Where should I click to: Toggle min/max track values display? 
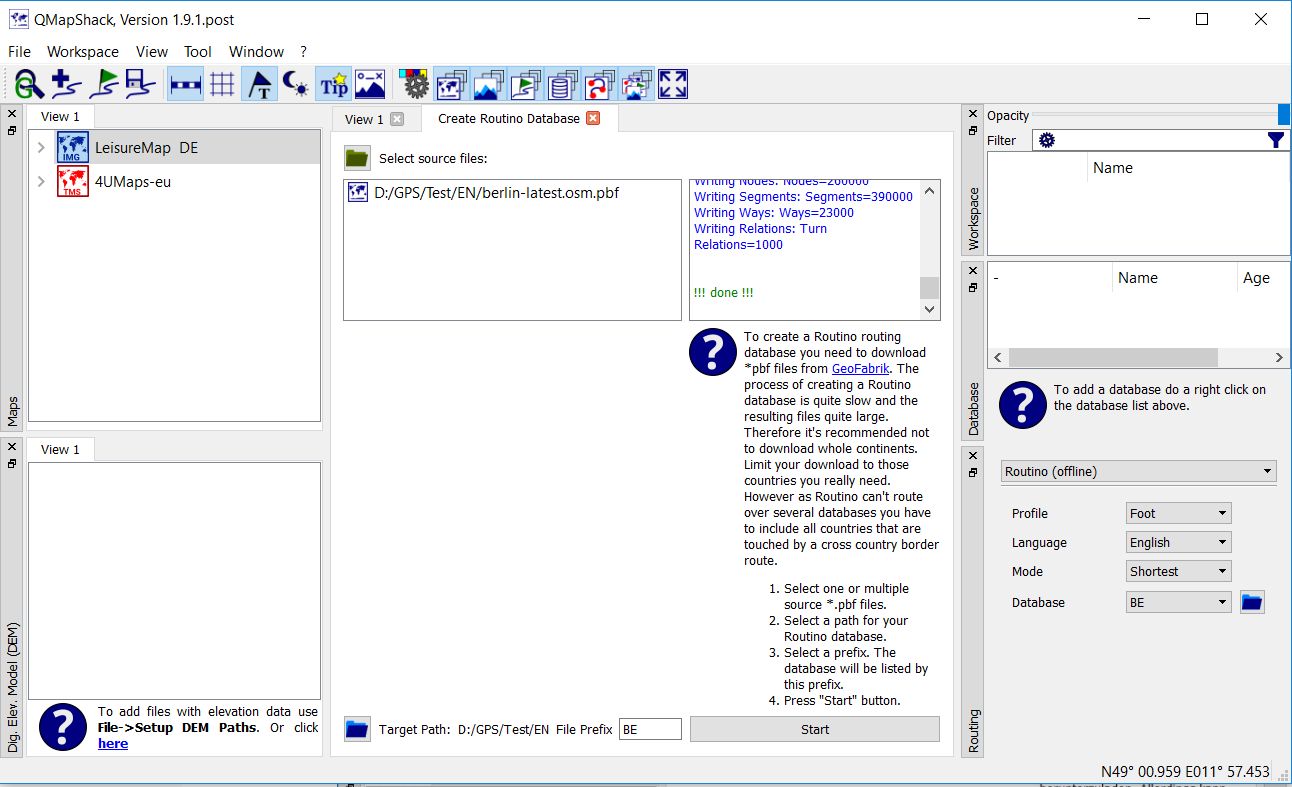click(370, 84)
